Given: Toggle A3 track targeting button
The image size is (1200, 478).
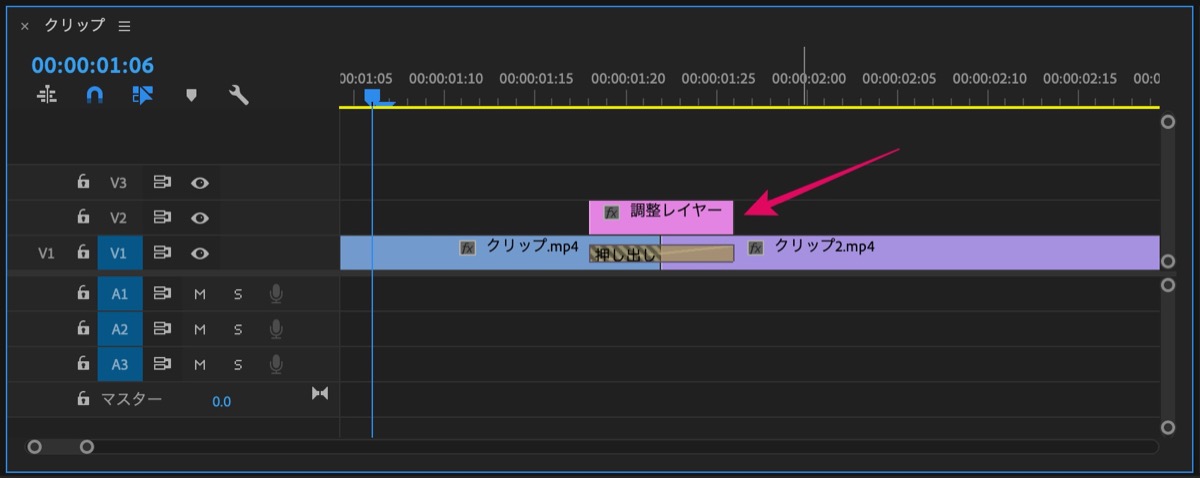Looking at the screenshot, I should pos(119,364).
